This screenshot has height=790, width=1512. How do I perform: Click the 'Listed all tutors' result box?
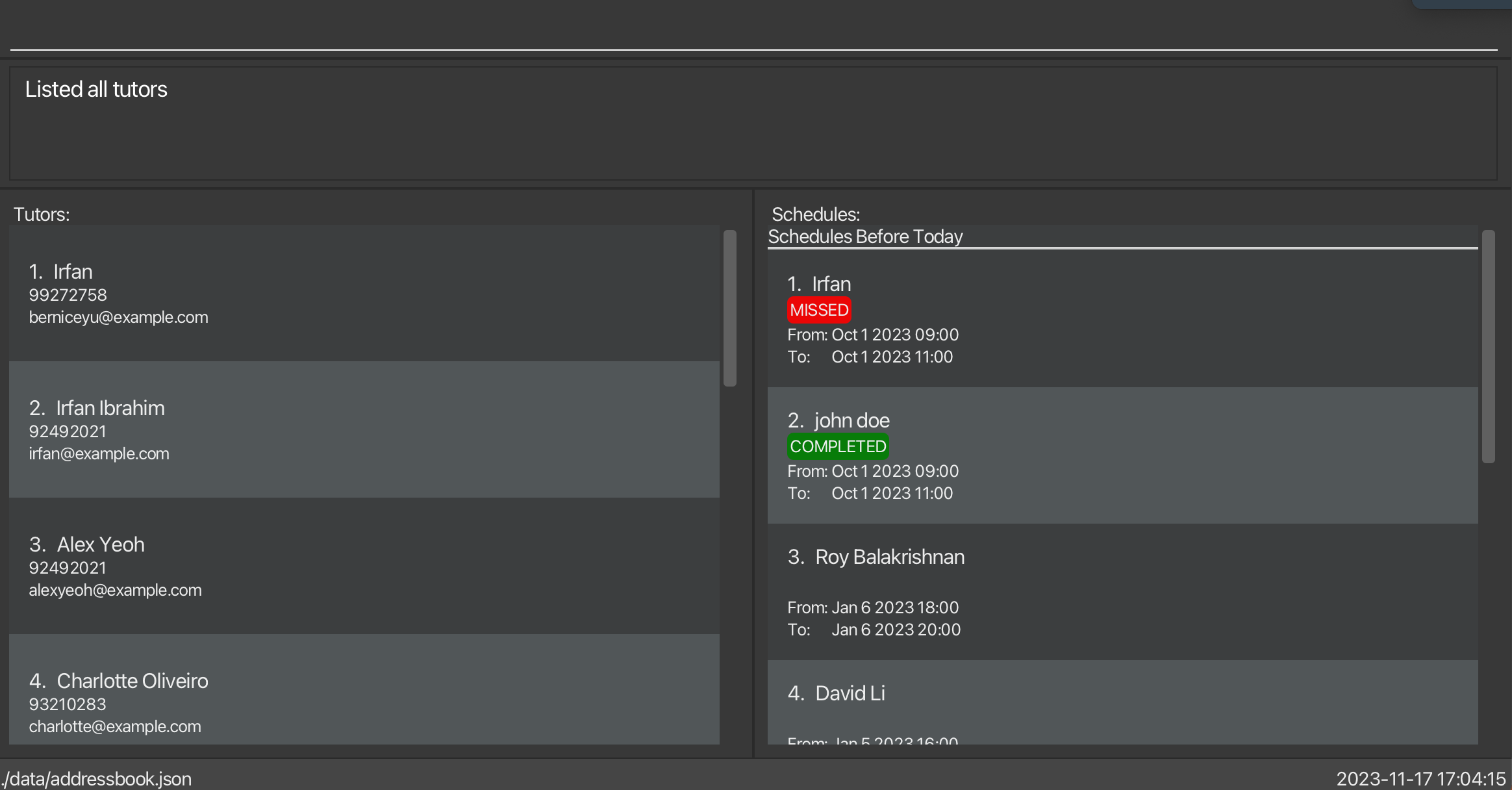pyautogui.click(x=753, y=123)
